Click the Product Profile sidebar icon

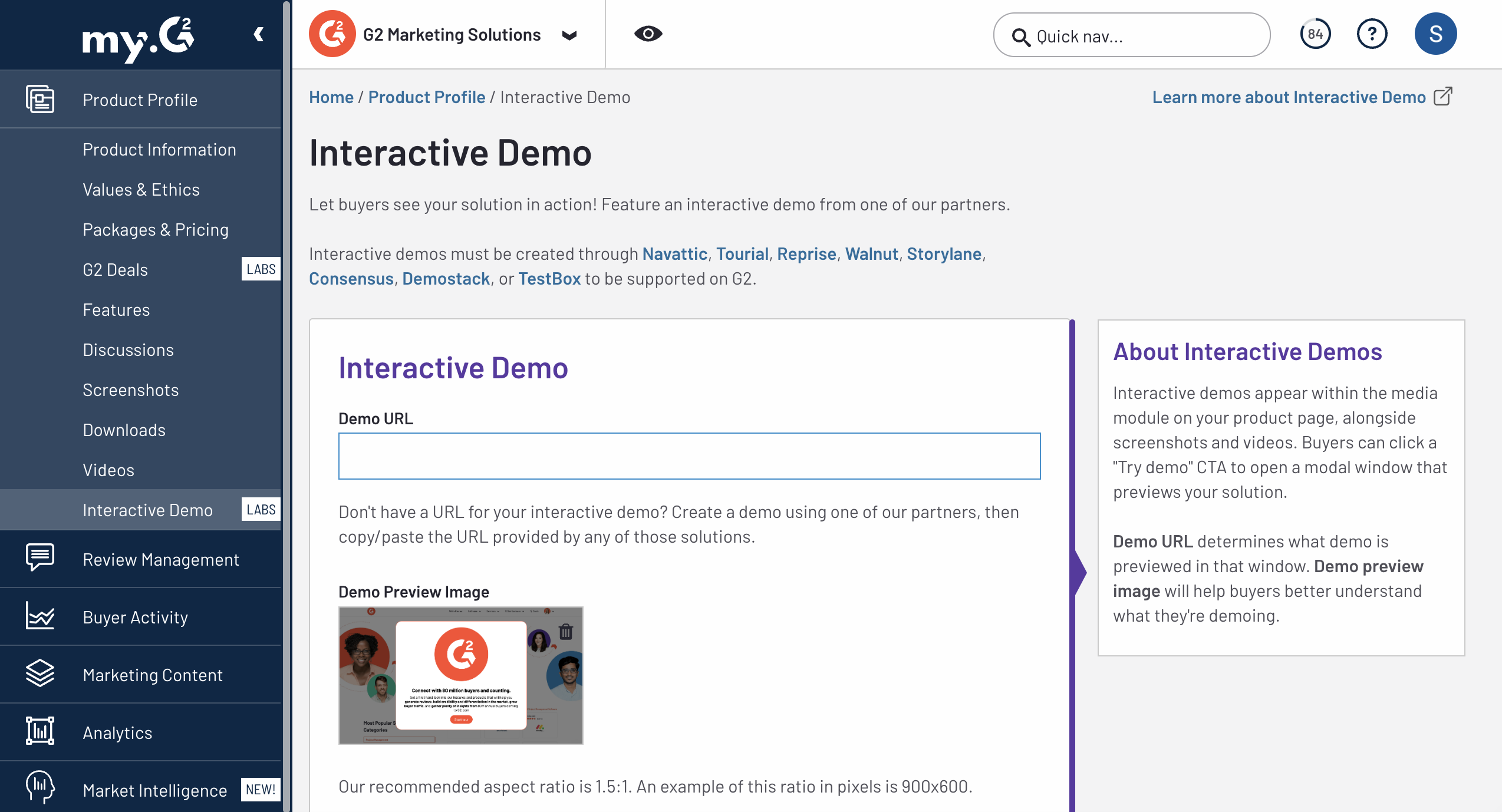point(40,99)
